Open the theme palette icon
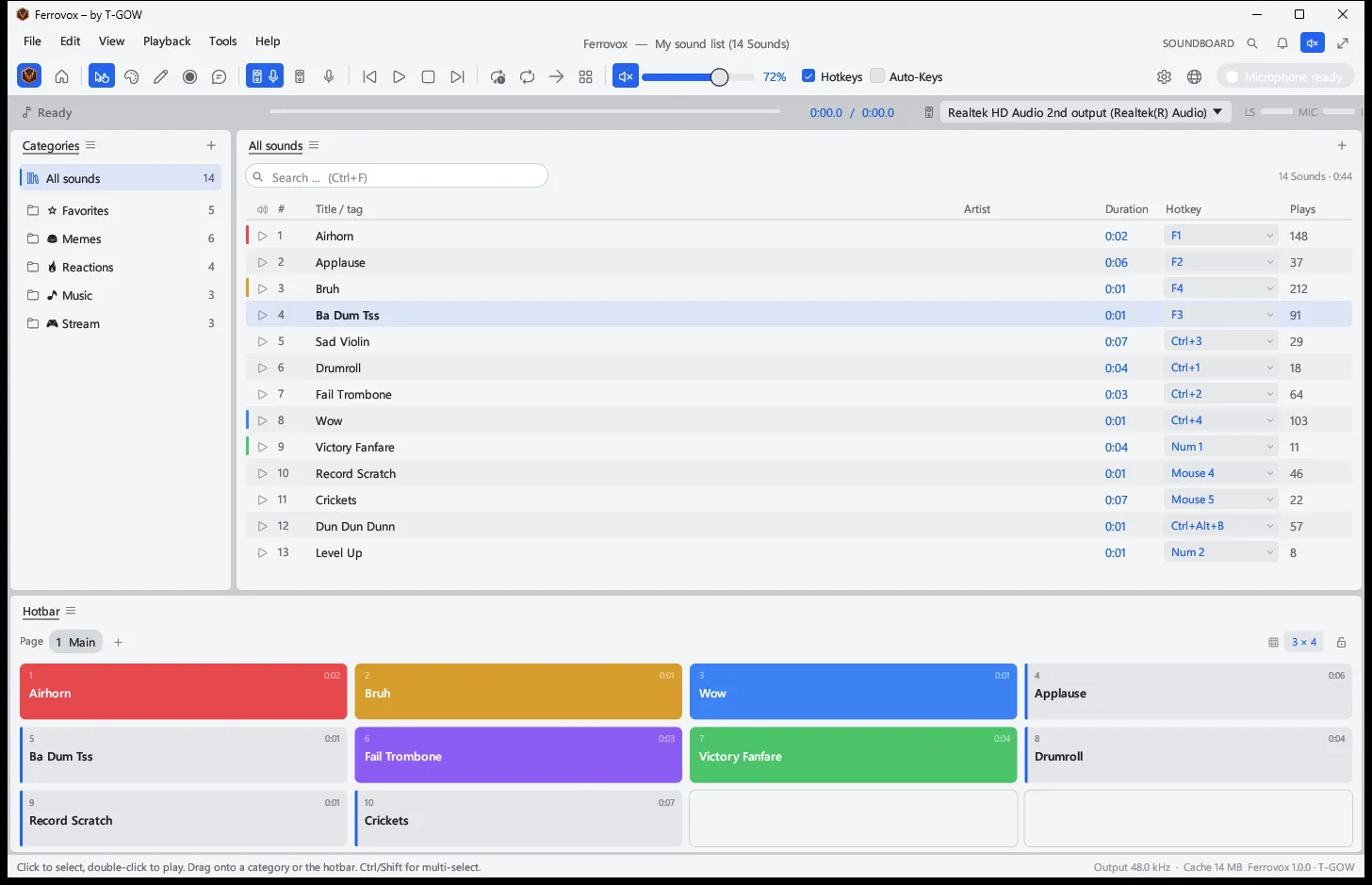This screenshot has width=1372, height=885. coord(132,76)
